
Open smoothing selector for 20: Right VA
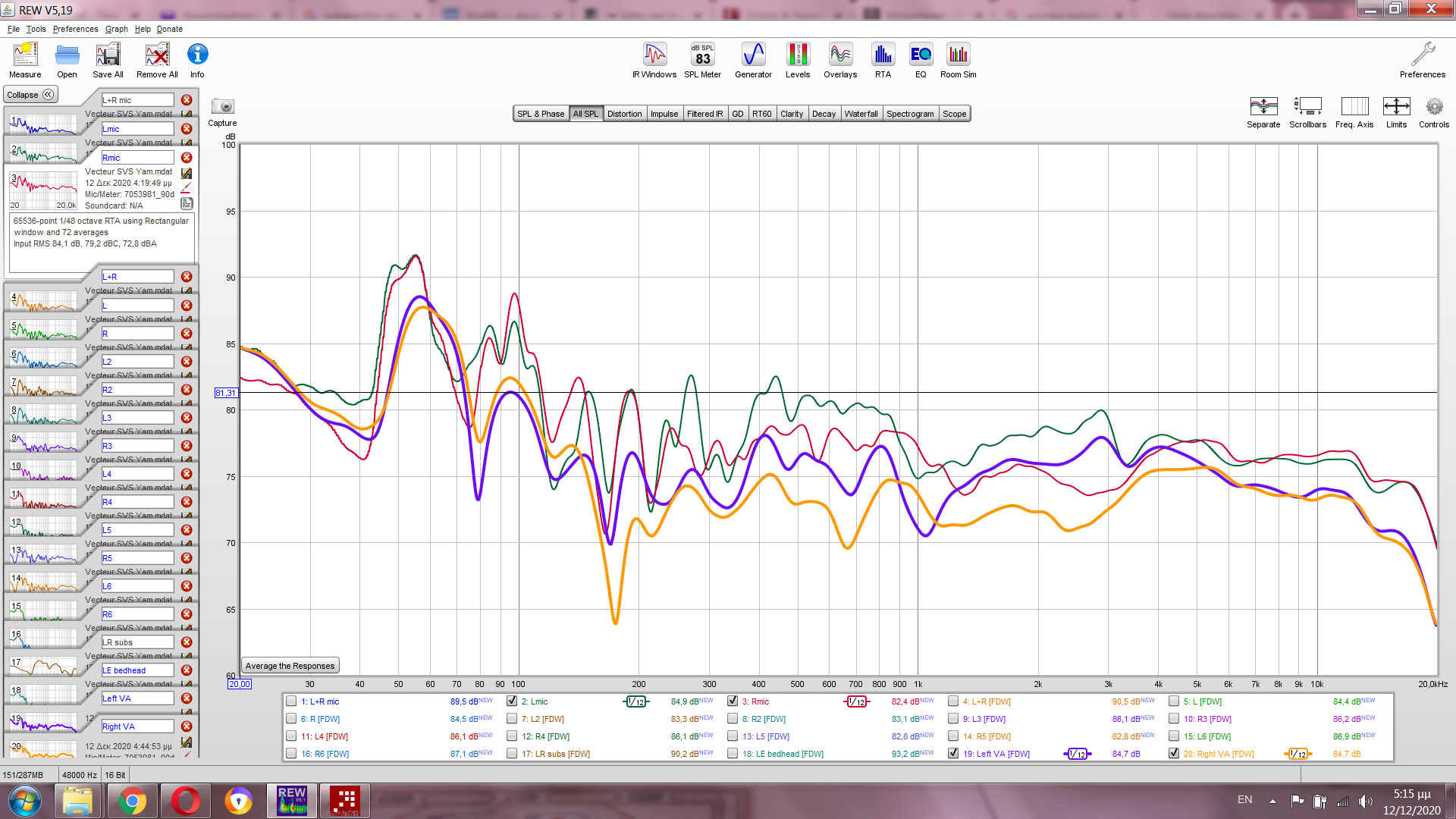pyautogui.click(x=1298, y=754)
